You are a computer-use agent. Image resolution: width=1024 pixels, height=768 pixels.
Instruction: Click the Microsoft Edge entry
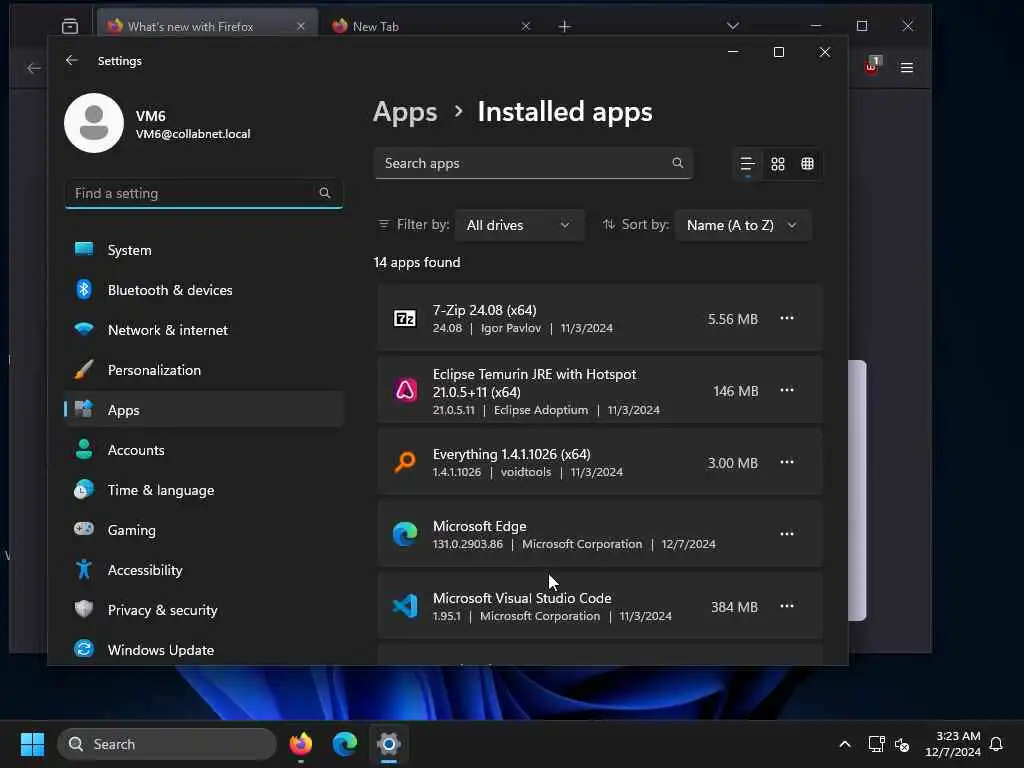[600, 534]
